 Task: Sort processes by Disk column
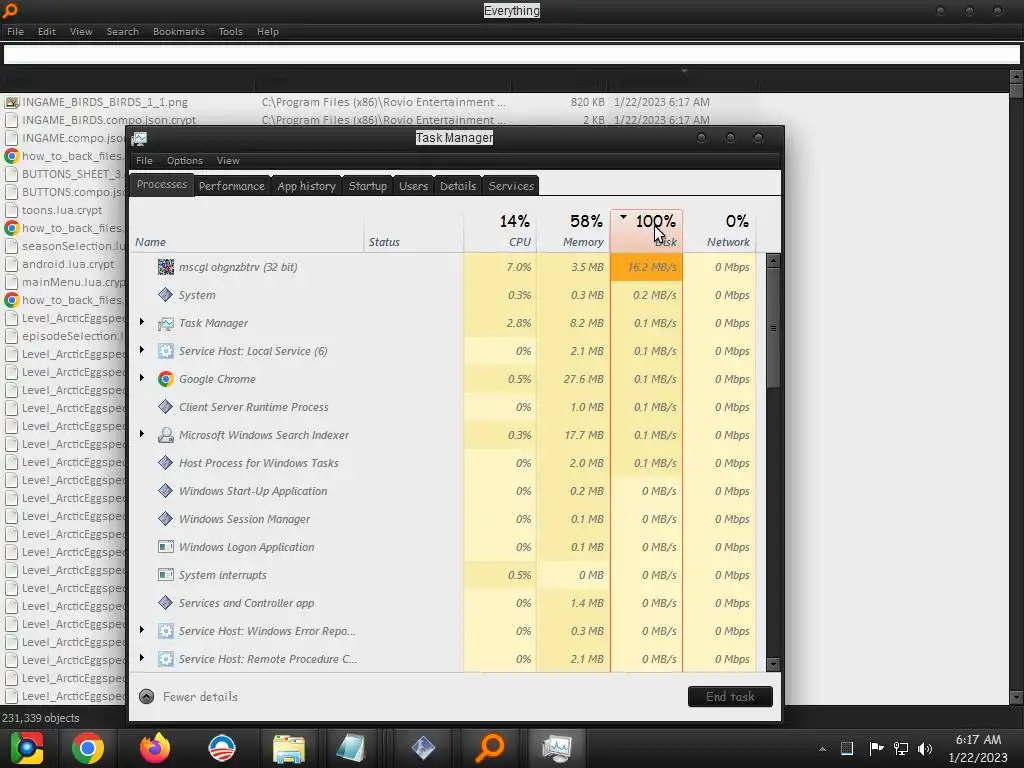647,231
